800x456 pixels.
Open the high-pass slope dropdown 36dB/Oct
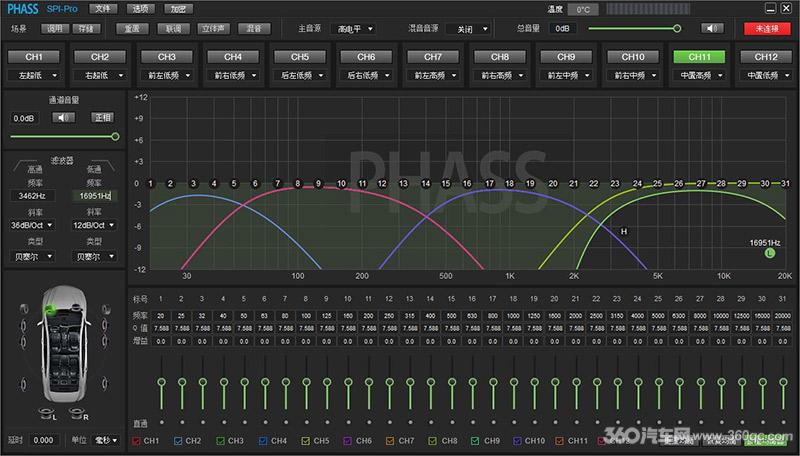click(32, 225)
